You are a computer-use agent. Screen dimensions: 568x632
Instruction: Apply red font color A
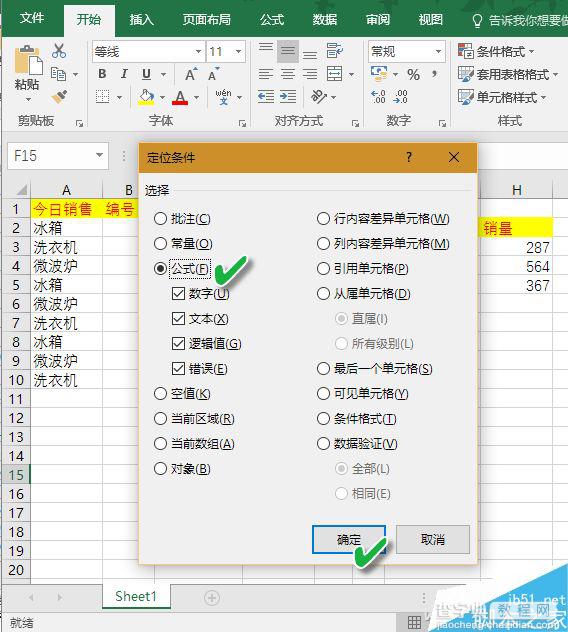click(x=180, y=97)
